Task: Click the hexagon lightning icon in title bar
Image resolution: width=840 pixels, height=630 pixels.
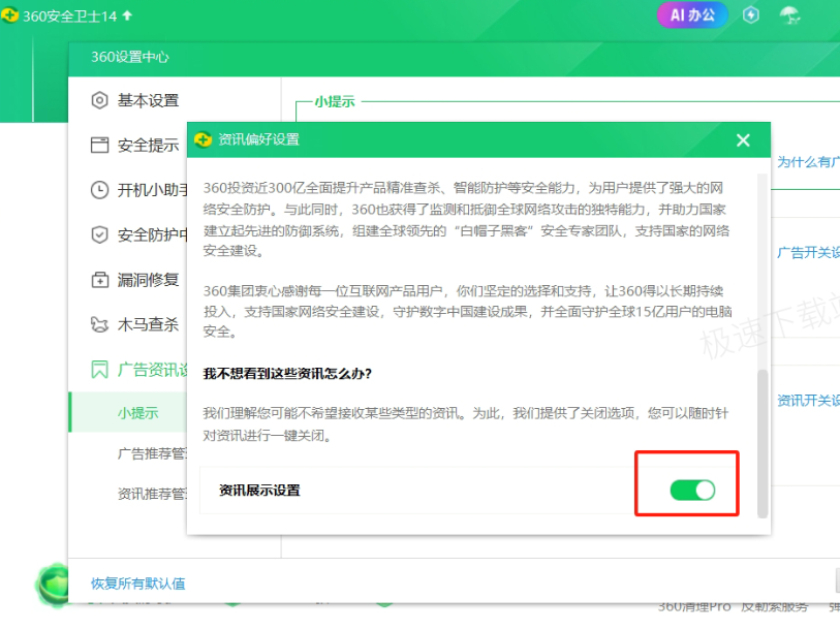Action: pyautogui.click(x=751, y=15)
